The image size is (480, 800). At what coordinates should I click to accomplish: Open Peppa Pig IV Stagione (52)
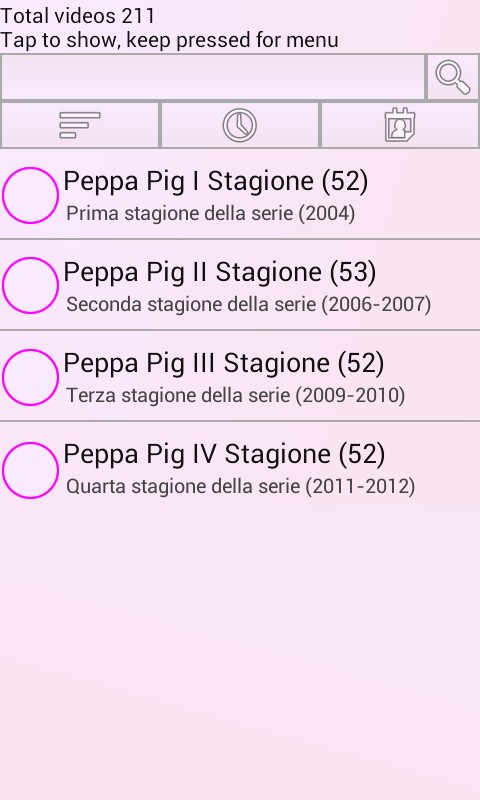pyautogui.click(x=224, y=454)
